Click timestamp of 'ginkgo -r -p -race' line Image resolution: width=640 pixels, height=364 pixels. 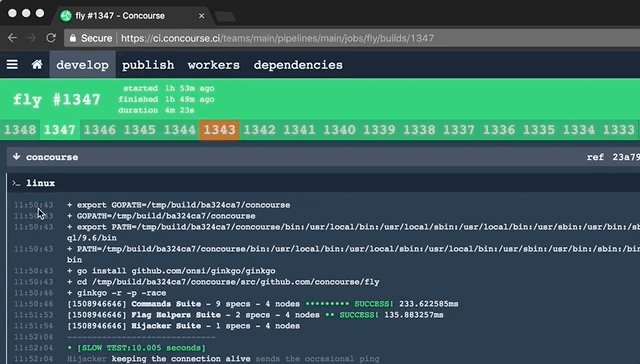pos(33,293)
